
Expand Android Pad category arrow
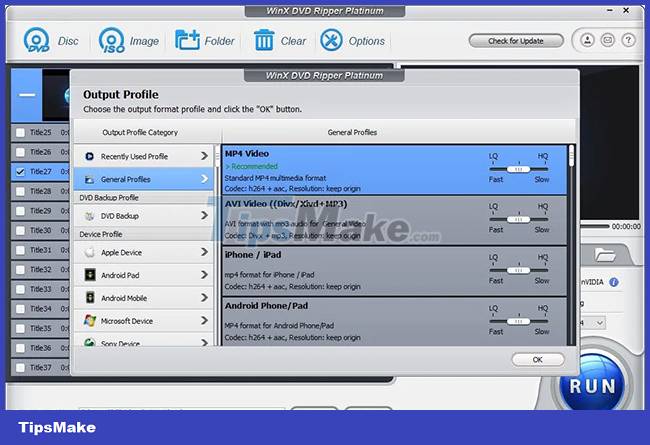(x=204, y=275)
